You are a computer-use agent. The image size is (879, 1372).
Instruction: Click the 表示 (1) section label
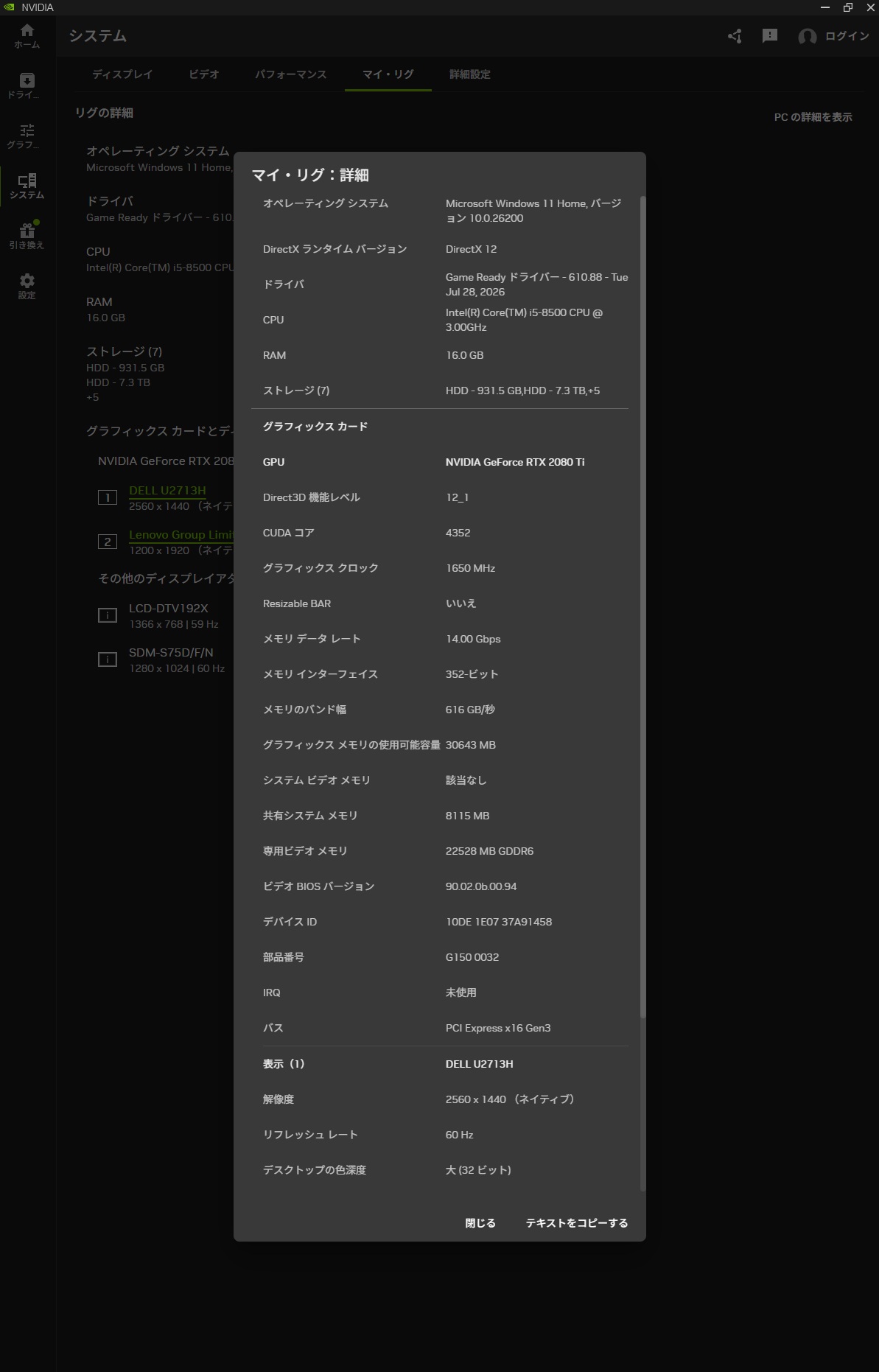[284, 1064]
